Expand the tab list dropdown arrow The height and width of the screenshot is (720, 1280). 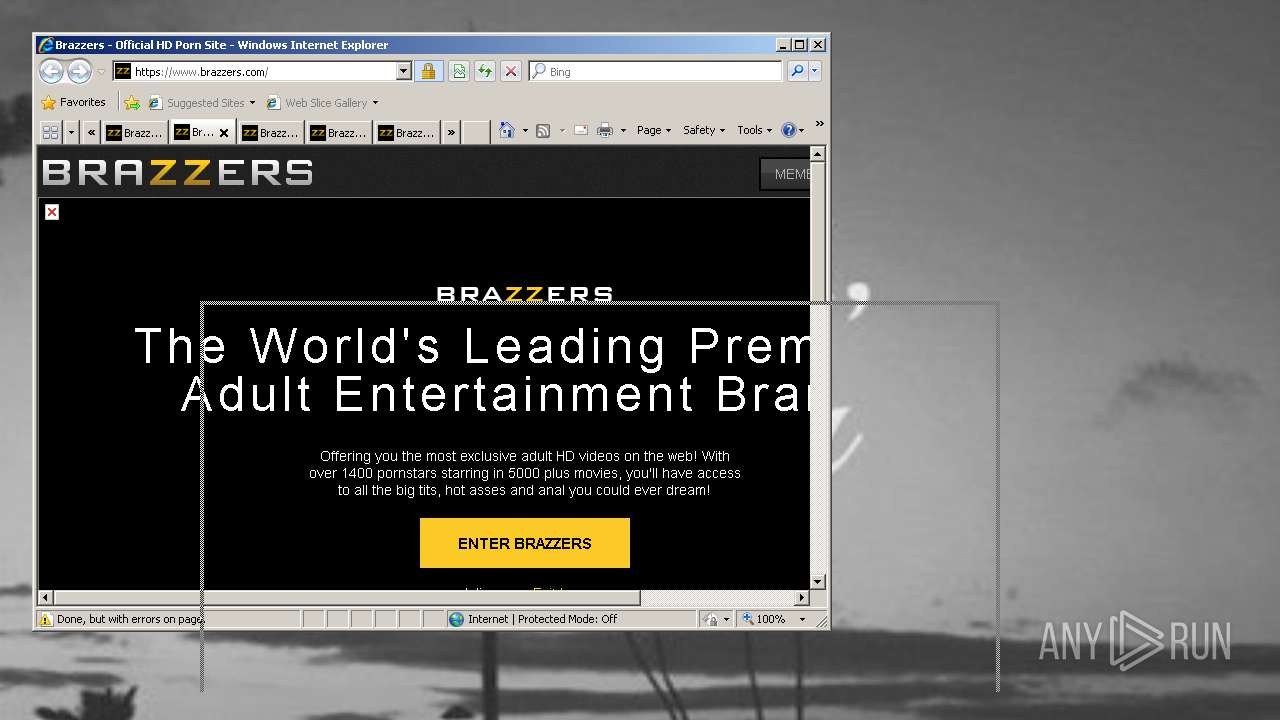[x=71, y=132]
